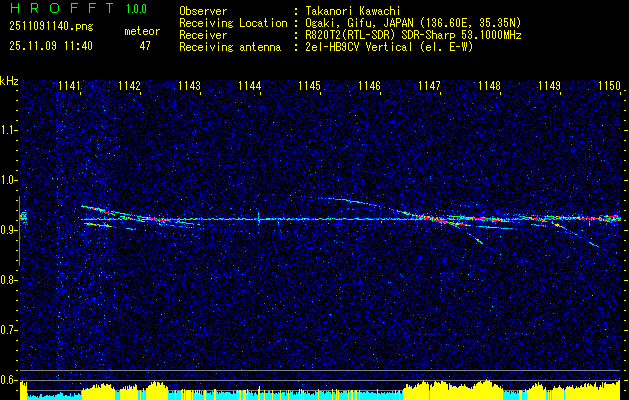Click time marker 1146
The image size is (629, 400).
coord(369,86)
